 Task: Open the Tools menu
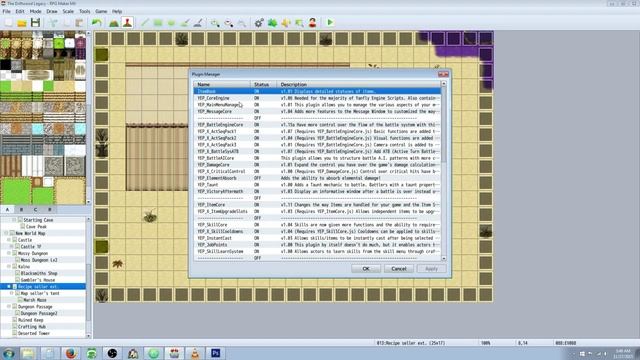(x=84, y=11)
